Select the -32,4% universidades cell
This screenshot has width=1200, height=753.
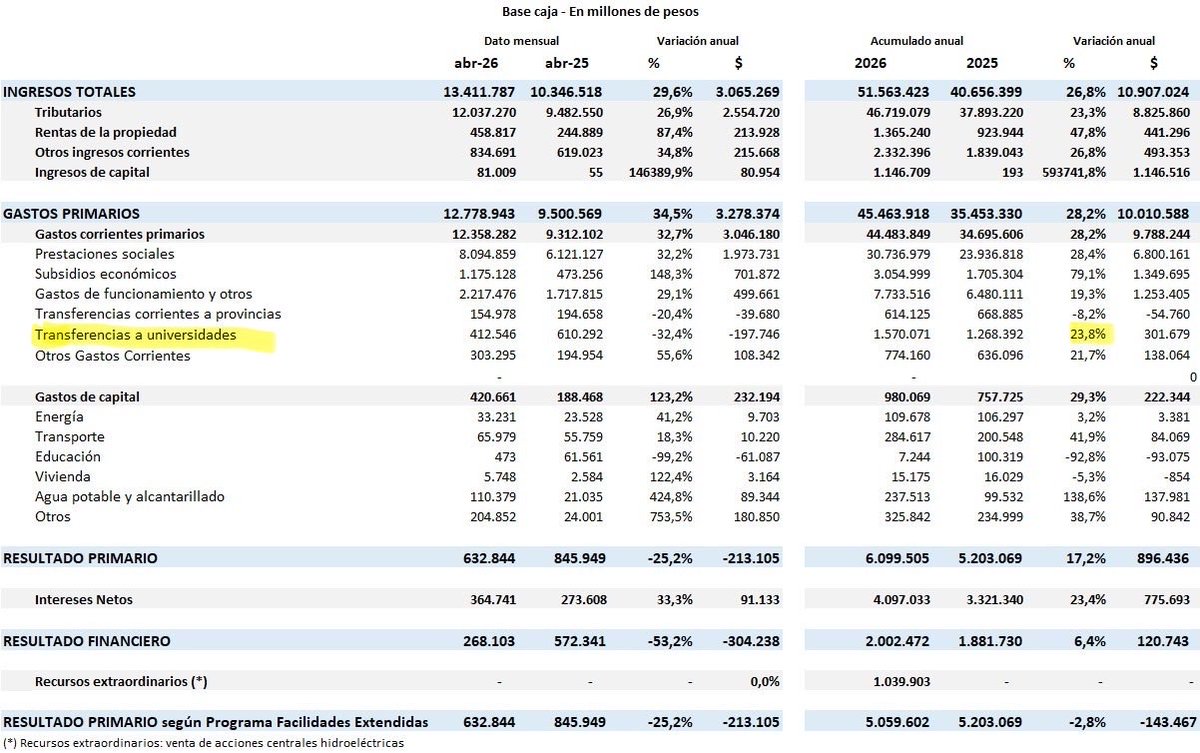(x=673, y=335)
